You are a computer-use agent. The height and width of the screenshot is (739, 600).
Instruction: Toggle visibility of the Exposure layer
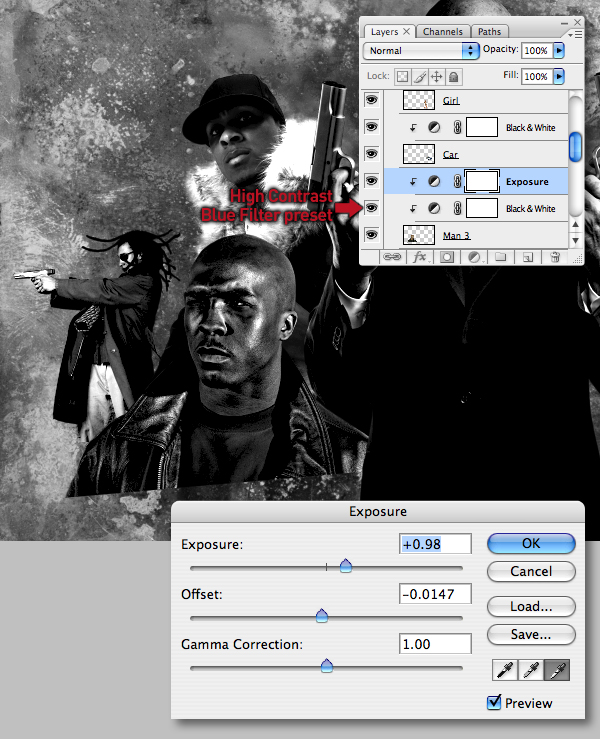[x=372, y=181]
